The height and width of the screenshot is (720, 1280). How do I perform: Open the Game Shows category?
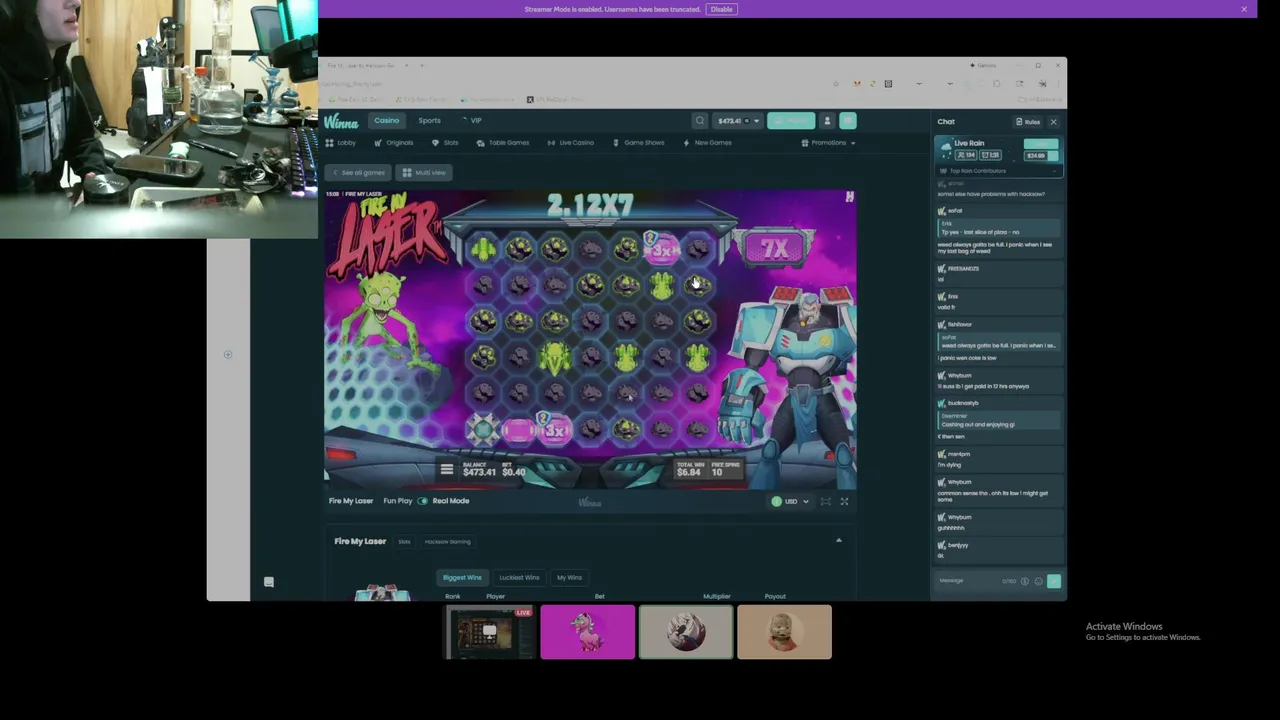pyautogui.click(x=639, y=143)
